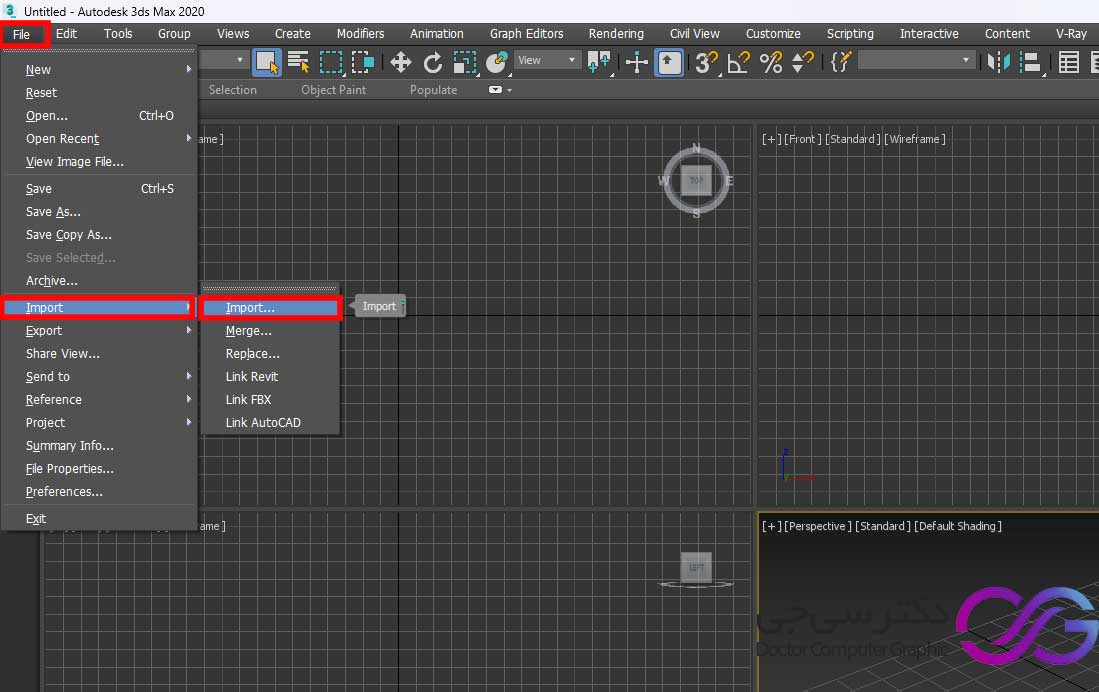The width and height of the screenshot is (1099, 692).
Task: Activate the Select and Rotate tool
Action: (432, 62)
